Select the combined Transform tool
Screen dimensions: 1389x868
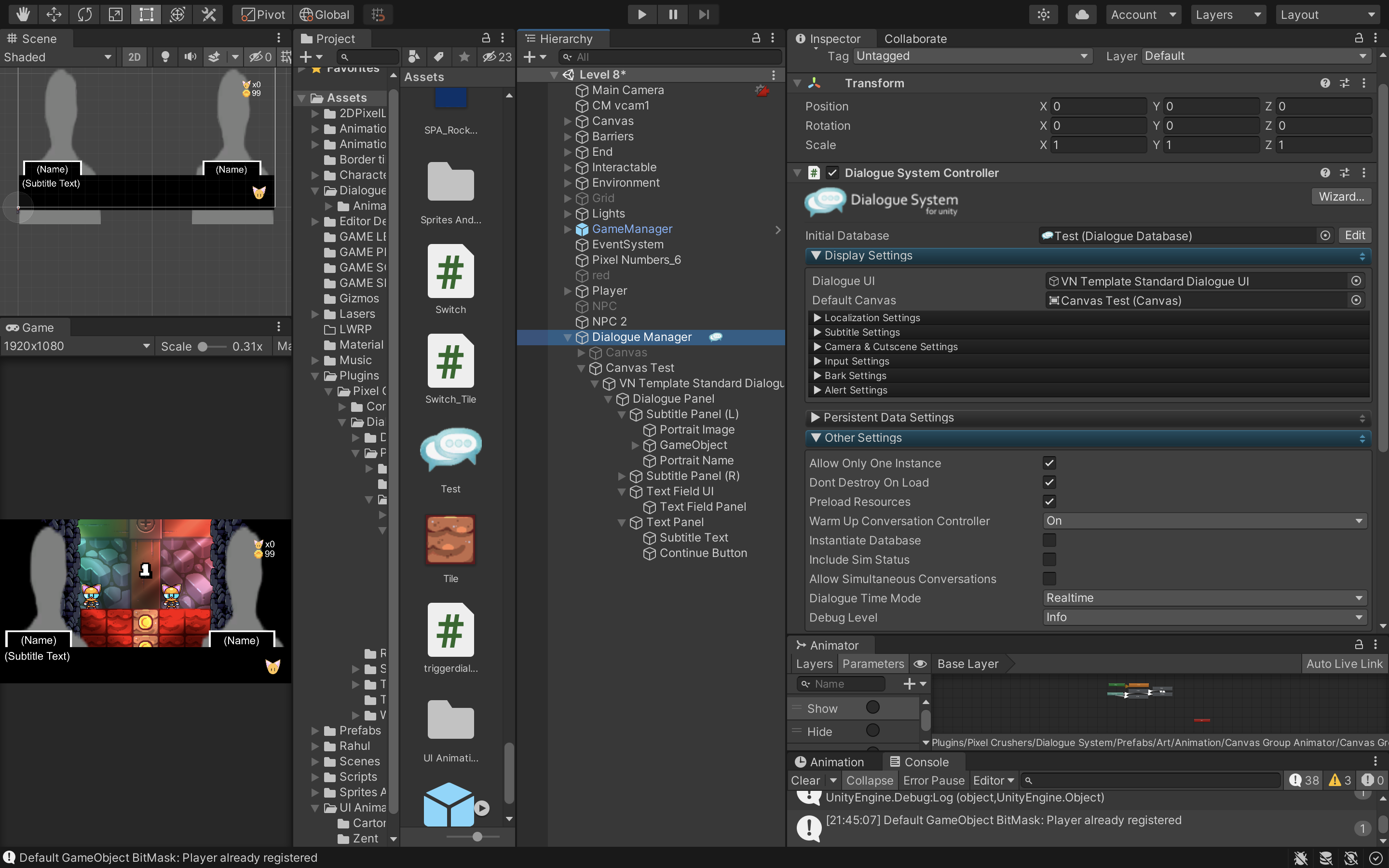pos(177,14)
